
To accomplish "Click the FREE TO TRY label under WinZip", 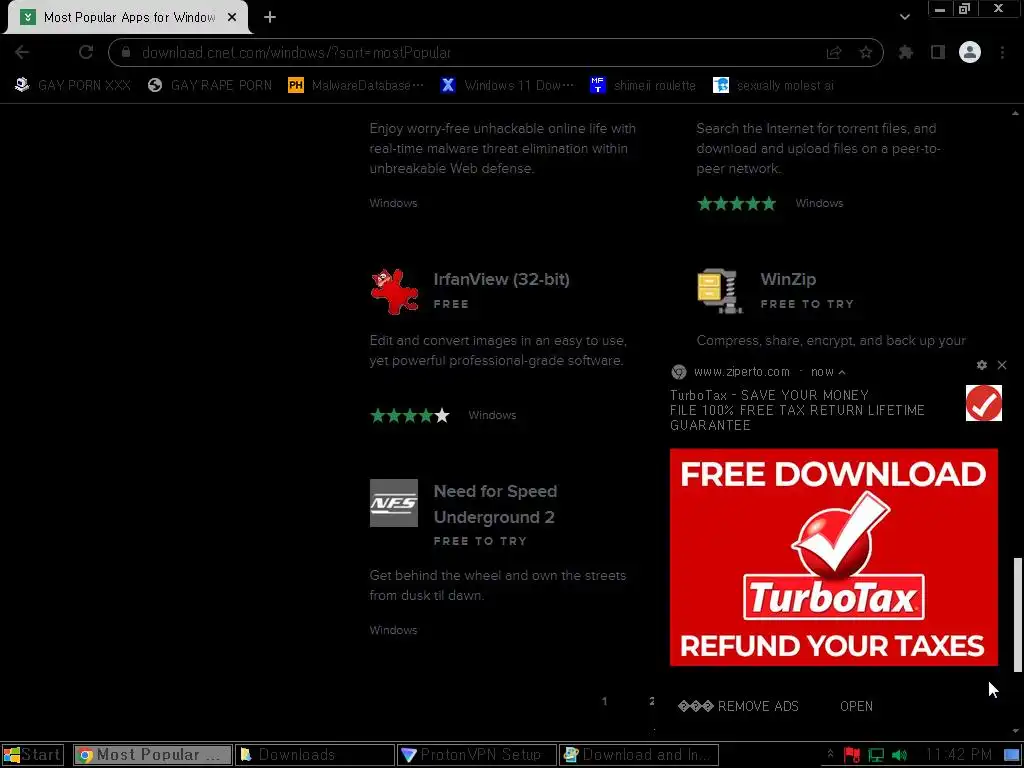I will click(807, 304).
